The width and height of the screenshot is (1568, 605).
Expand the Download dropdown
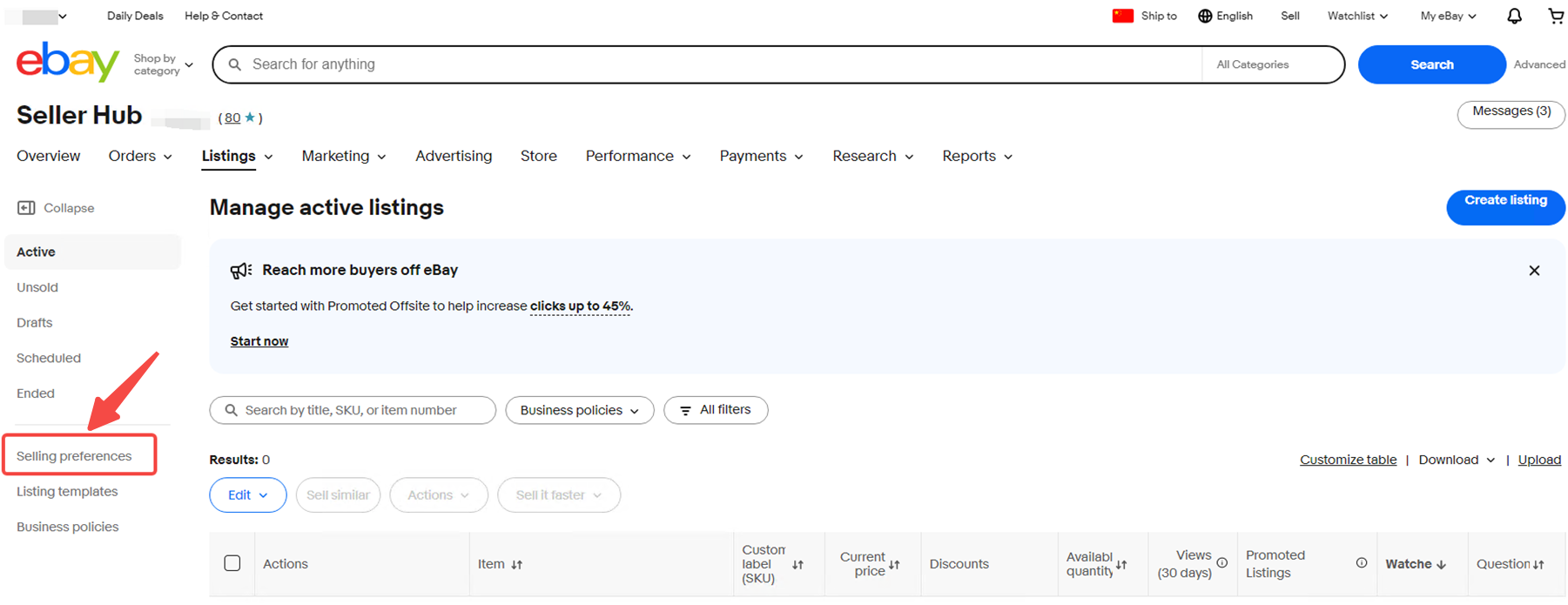click(x=1456, y=460)
